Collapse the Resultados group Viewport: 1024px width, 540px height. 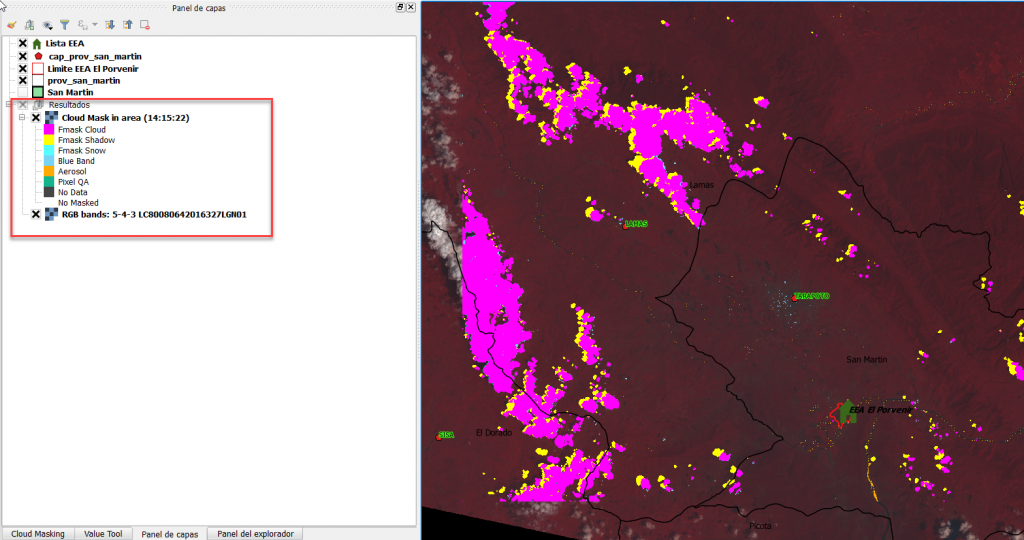click(9, 105)
